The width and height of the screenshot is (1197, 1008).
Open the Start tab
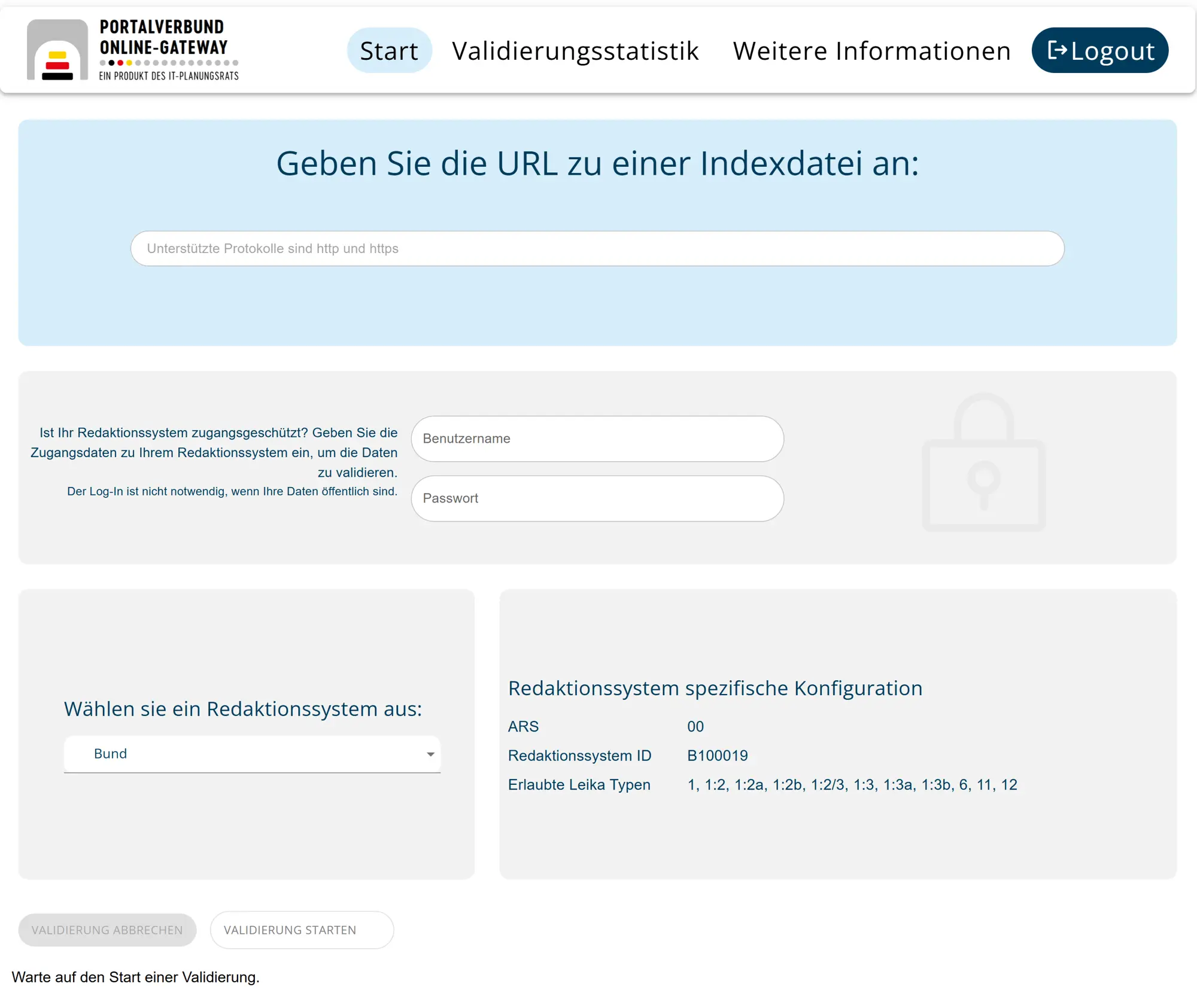[389, 50]
